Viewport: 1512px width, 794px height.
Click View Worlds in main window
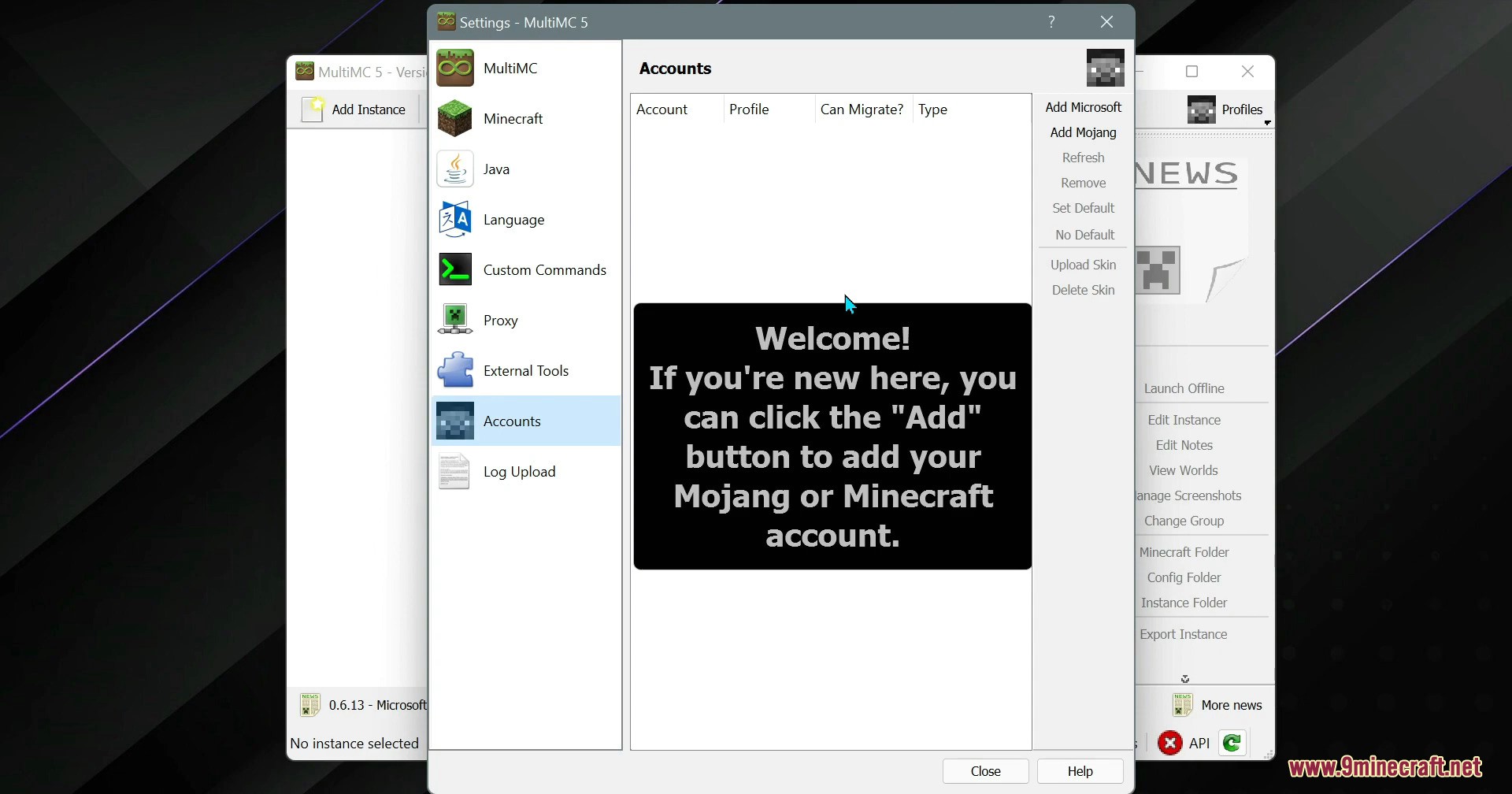(x=1184, y=470)
